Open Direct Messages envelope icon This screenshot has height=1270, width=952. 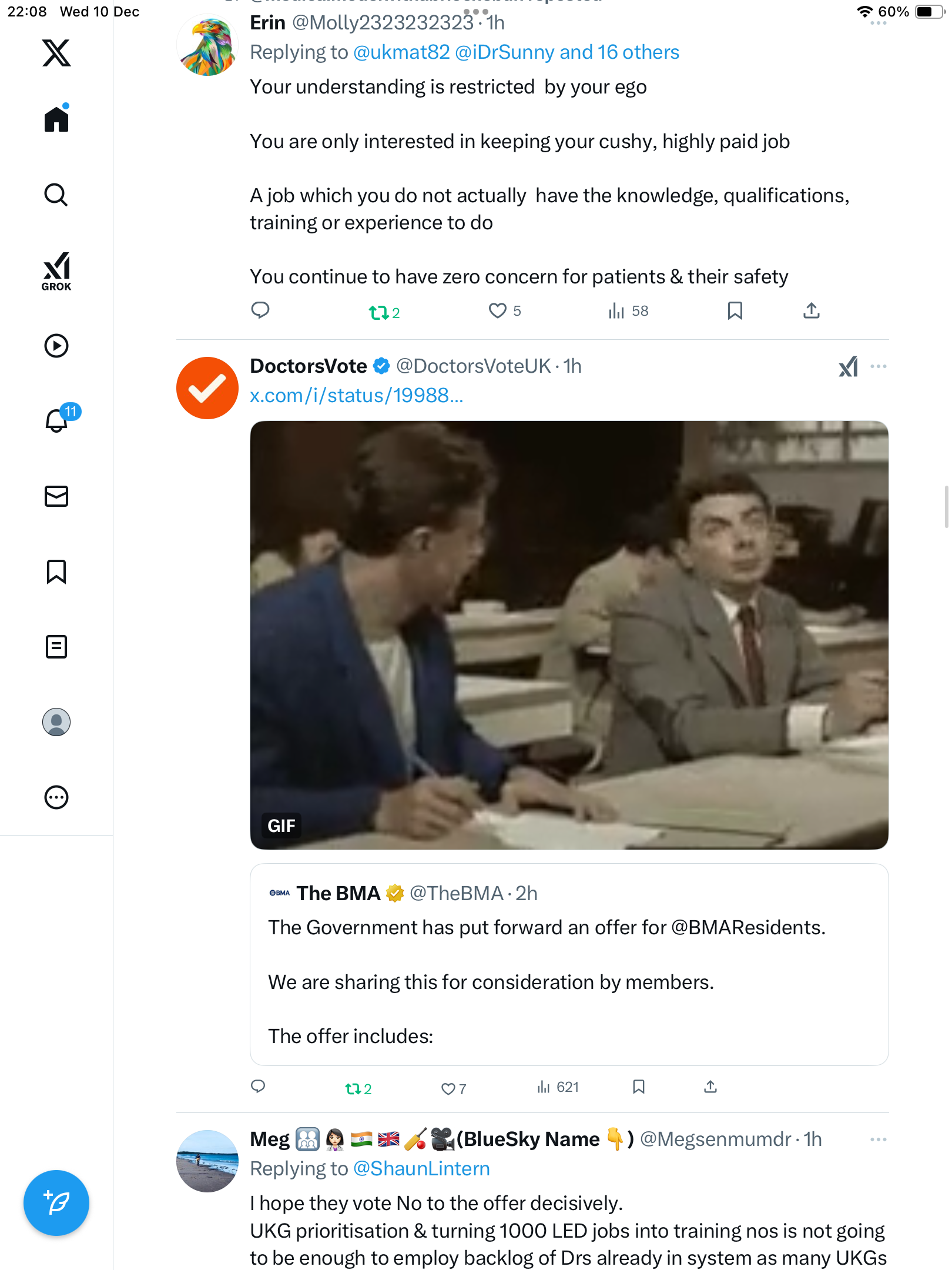[56, 496]
